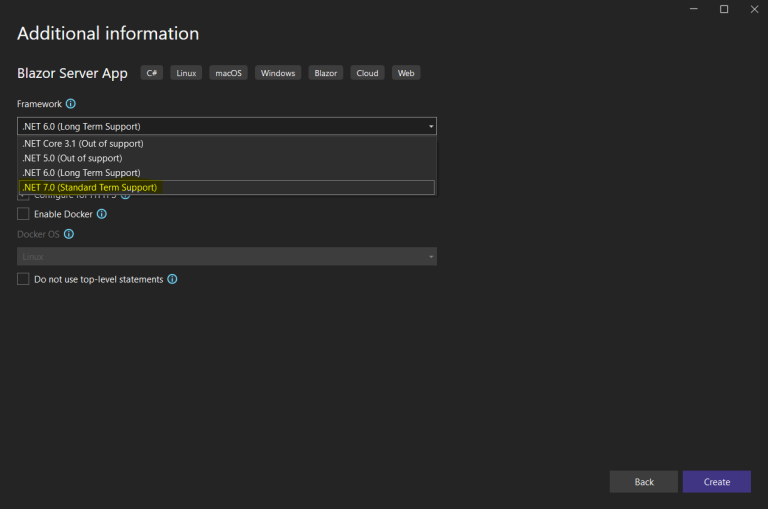
Task: Click the Framework info icon
Action: 71,104
